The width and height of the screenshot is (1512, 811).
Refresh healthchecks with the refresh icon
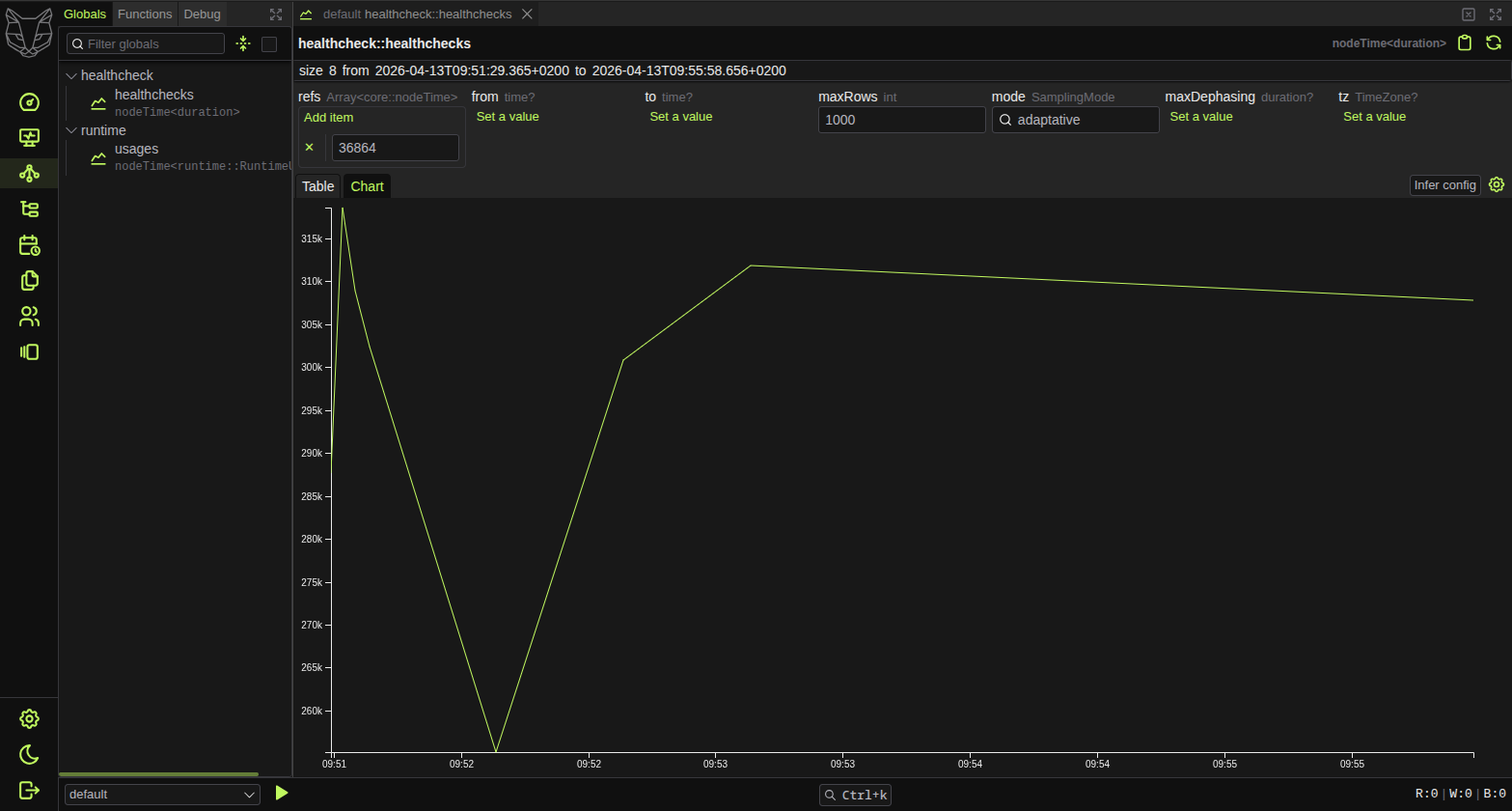click(x=1494, y=42)
